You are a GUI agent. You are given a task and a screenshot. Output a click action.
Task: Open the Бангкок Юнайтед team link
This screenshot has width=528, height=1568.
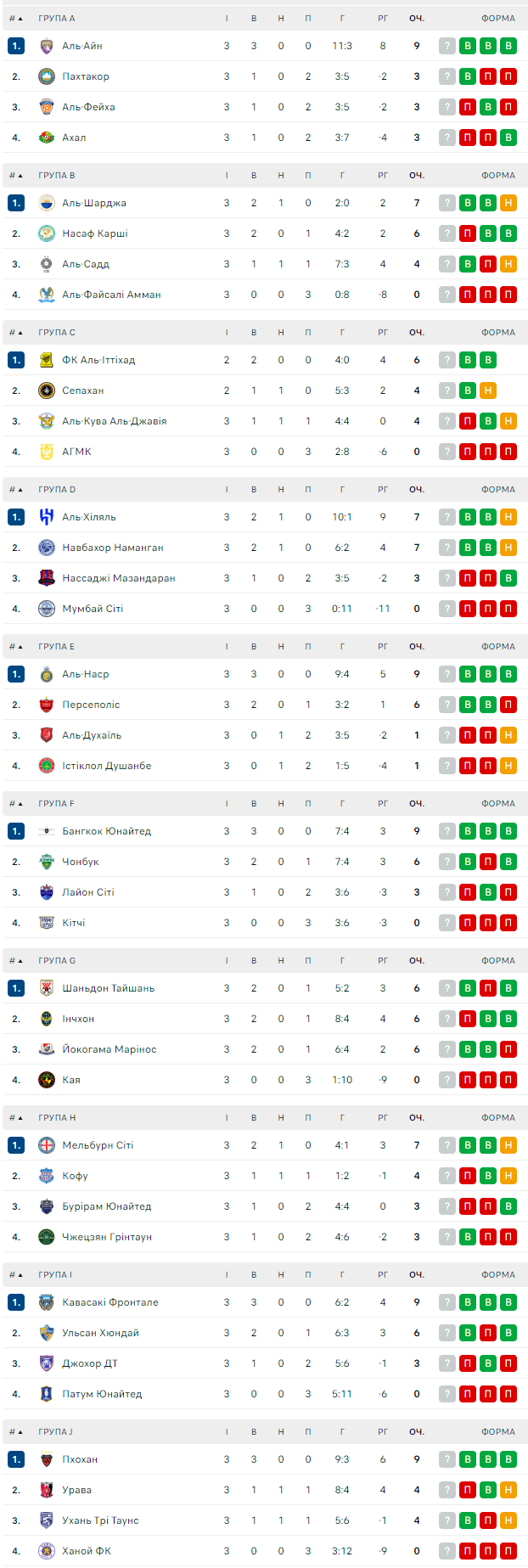coord(106,831)
